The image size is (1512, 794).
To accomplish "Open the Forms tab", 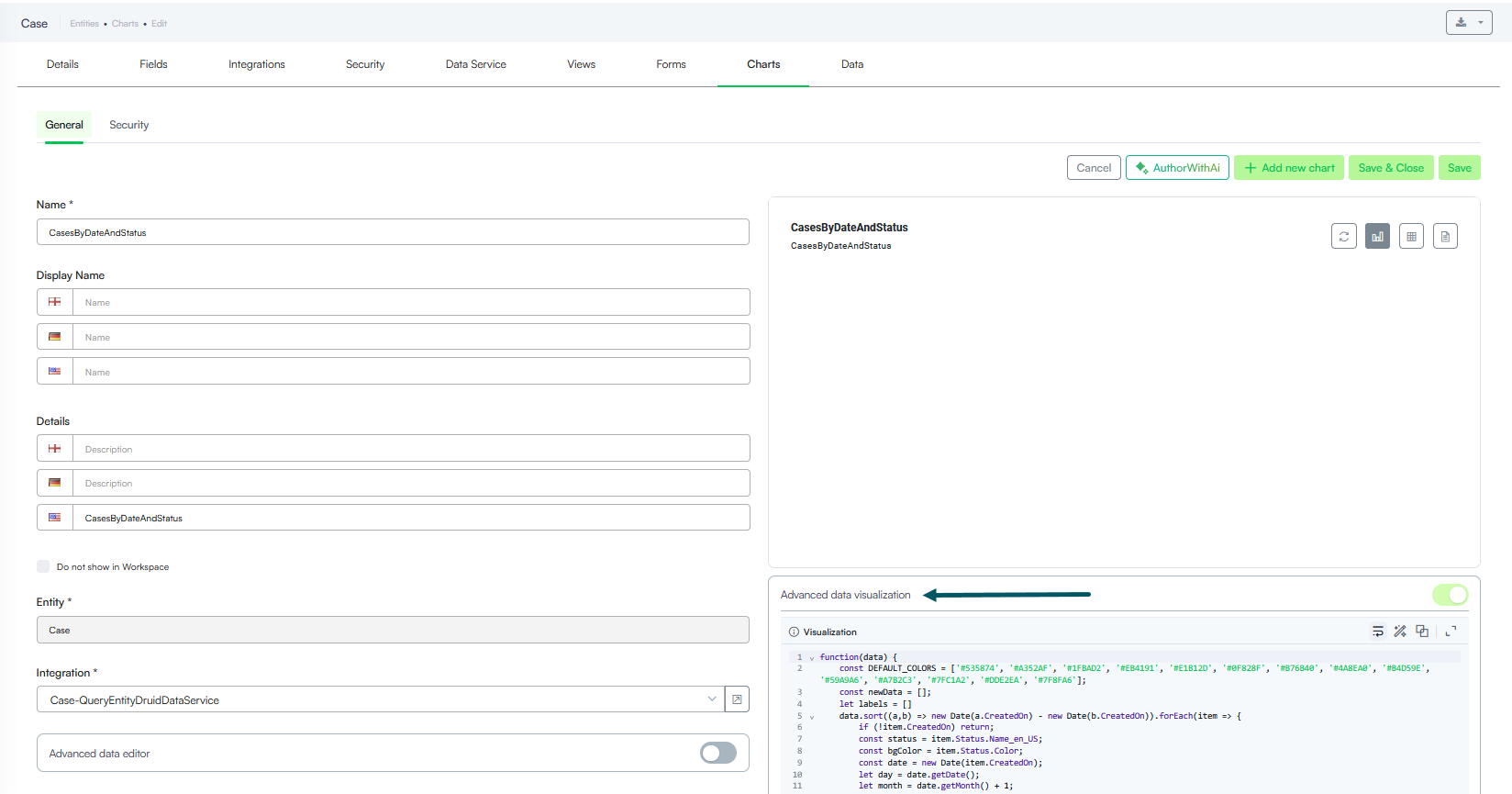I will click(671, 64).
